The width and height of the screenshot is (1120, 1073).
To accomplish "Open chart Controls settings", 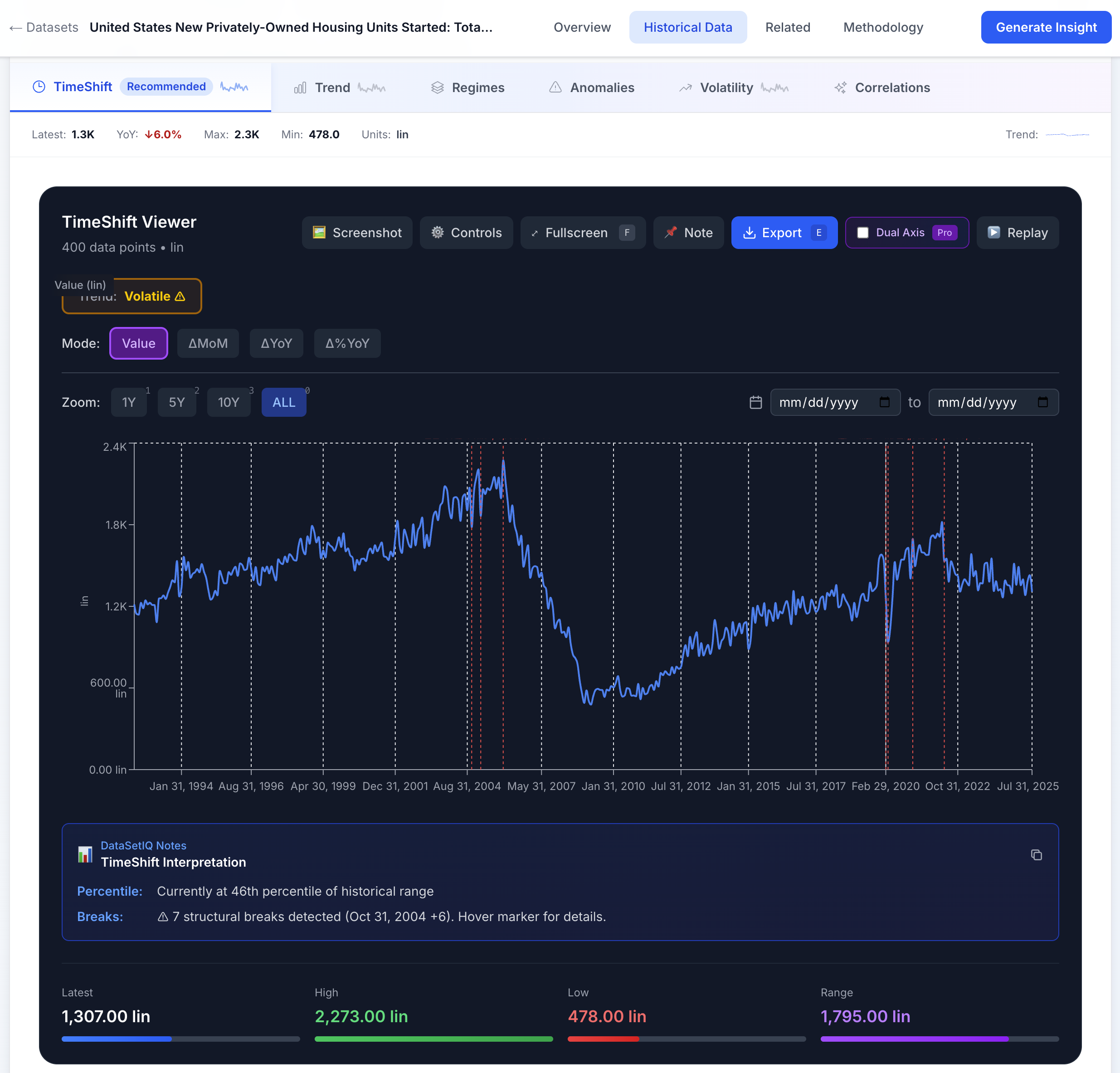I will [466, 233].
